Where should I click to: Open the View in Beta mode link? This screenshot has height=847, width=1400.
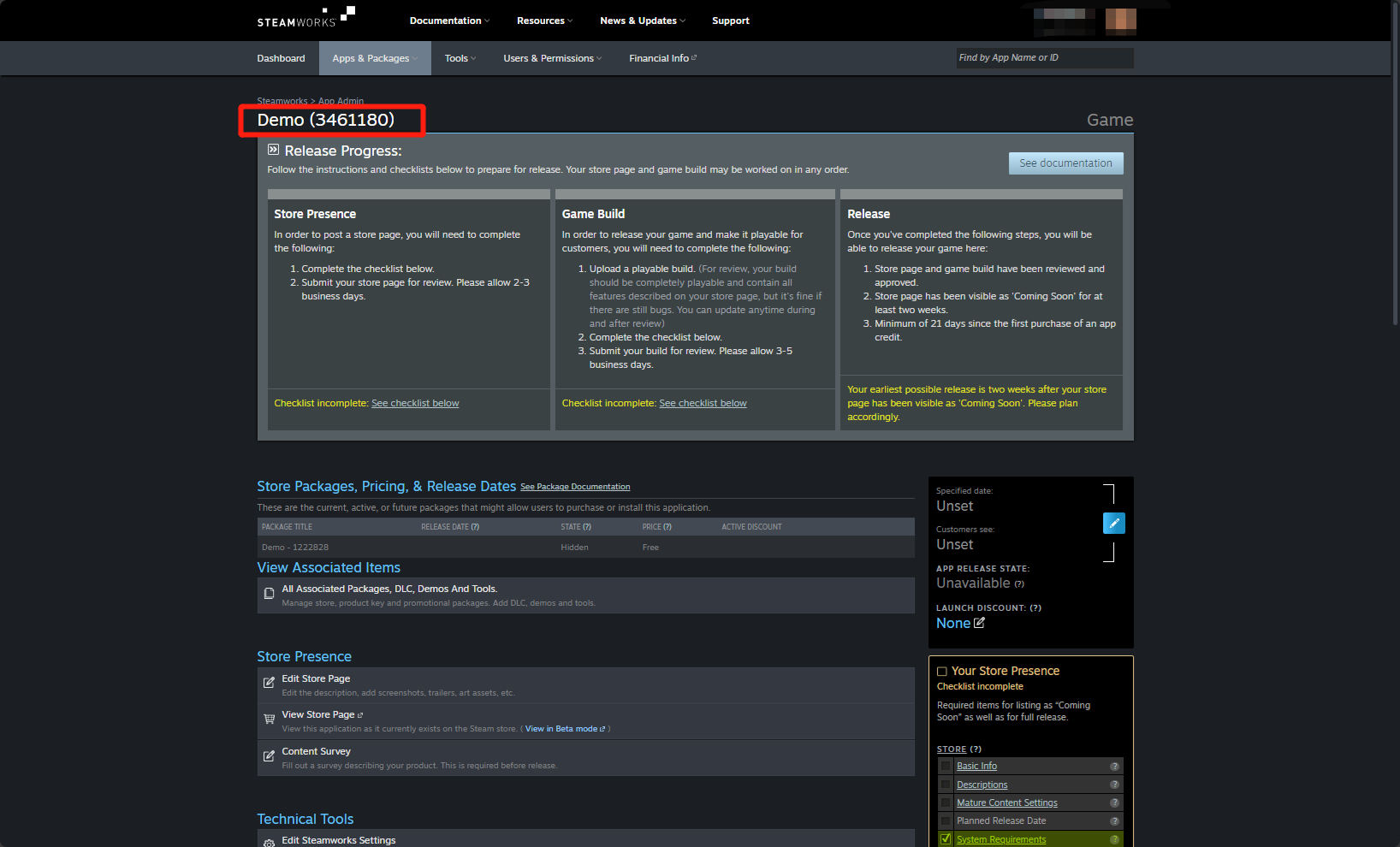tap(563, 728)
